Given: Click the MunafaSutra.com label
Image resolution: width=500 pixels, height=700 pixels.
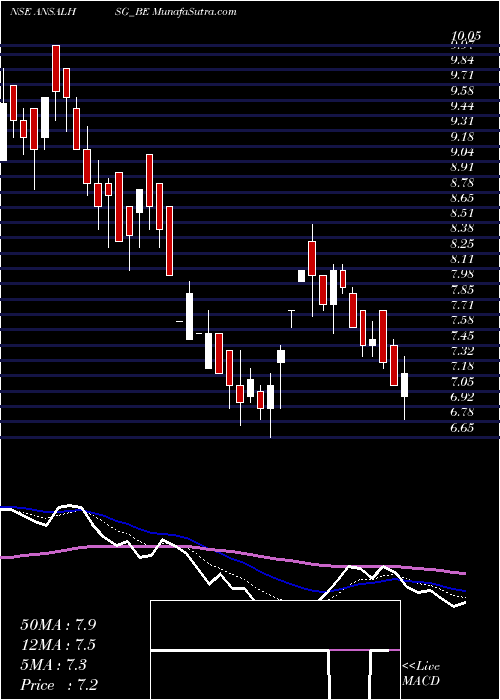Looking at the screenshot, I should click(195, 12).
